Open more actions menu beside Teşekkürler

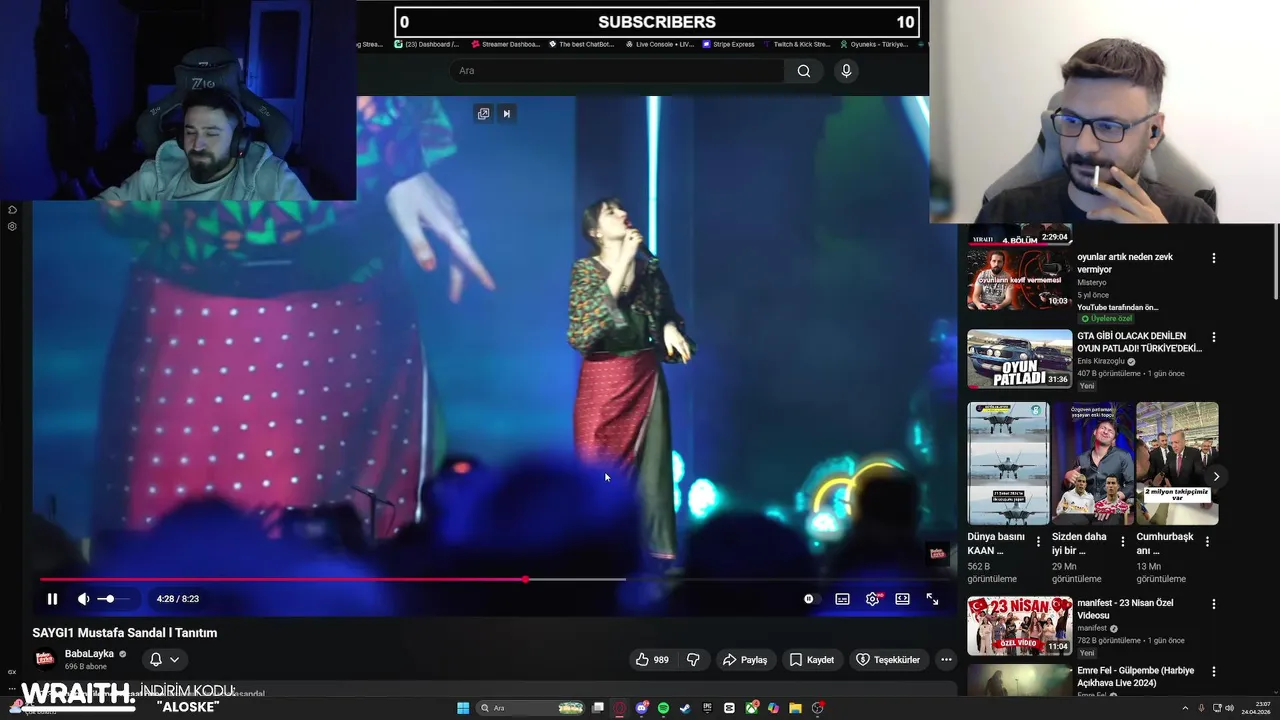(946, 660)
